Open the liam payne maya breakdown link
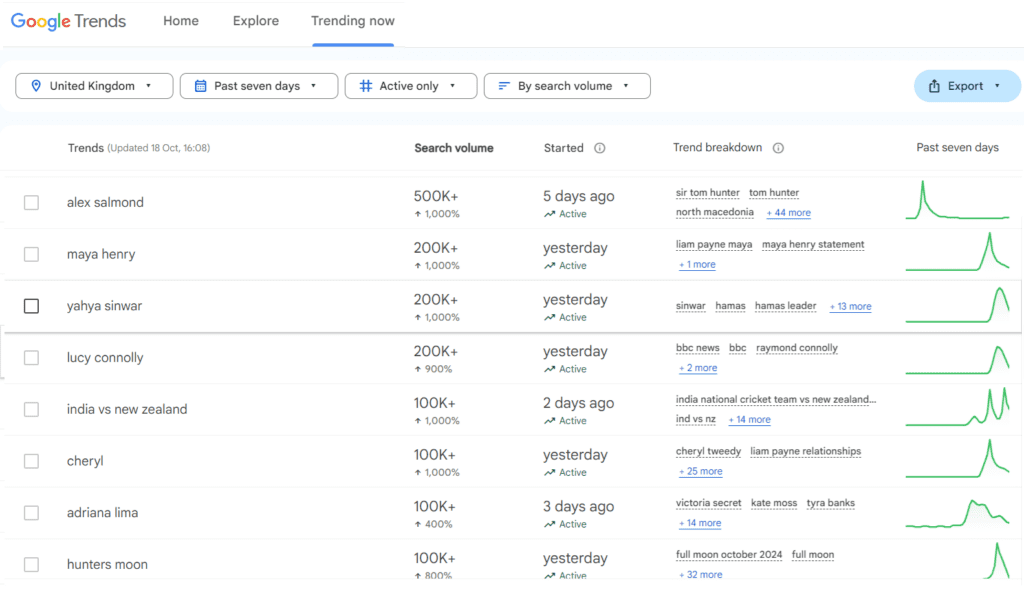The width and height of the screenshot is (1024, 596). tap(714, 244)
